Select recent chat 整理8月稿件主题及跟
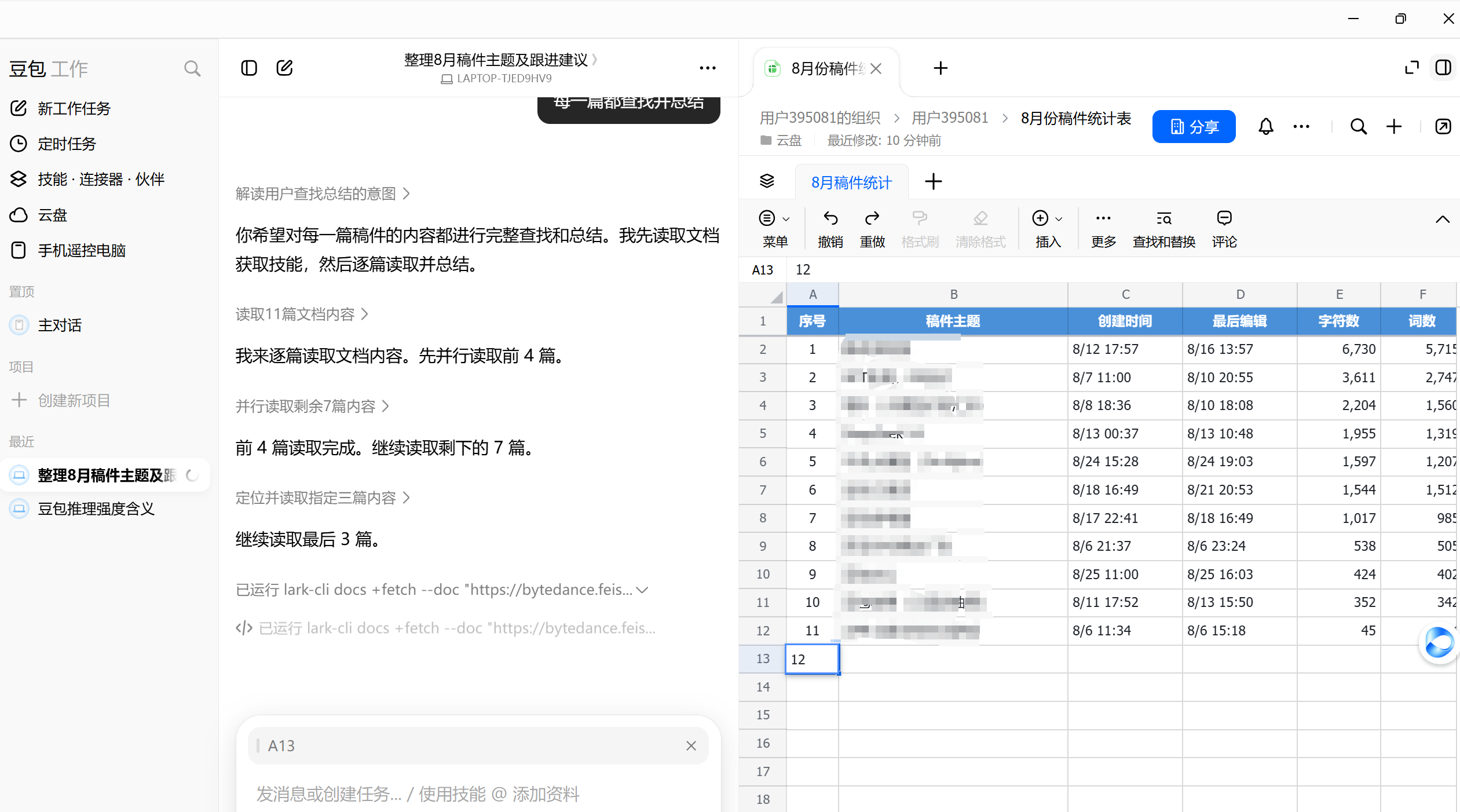Viewport: 1460px width, 812px height. (x=105, y=476)
